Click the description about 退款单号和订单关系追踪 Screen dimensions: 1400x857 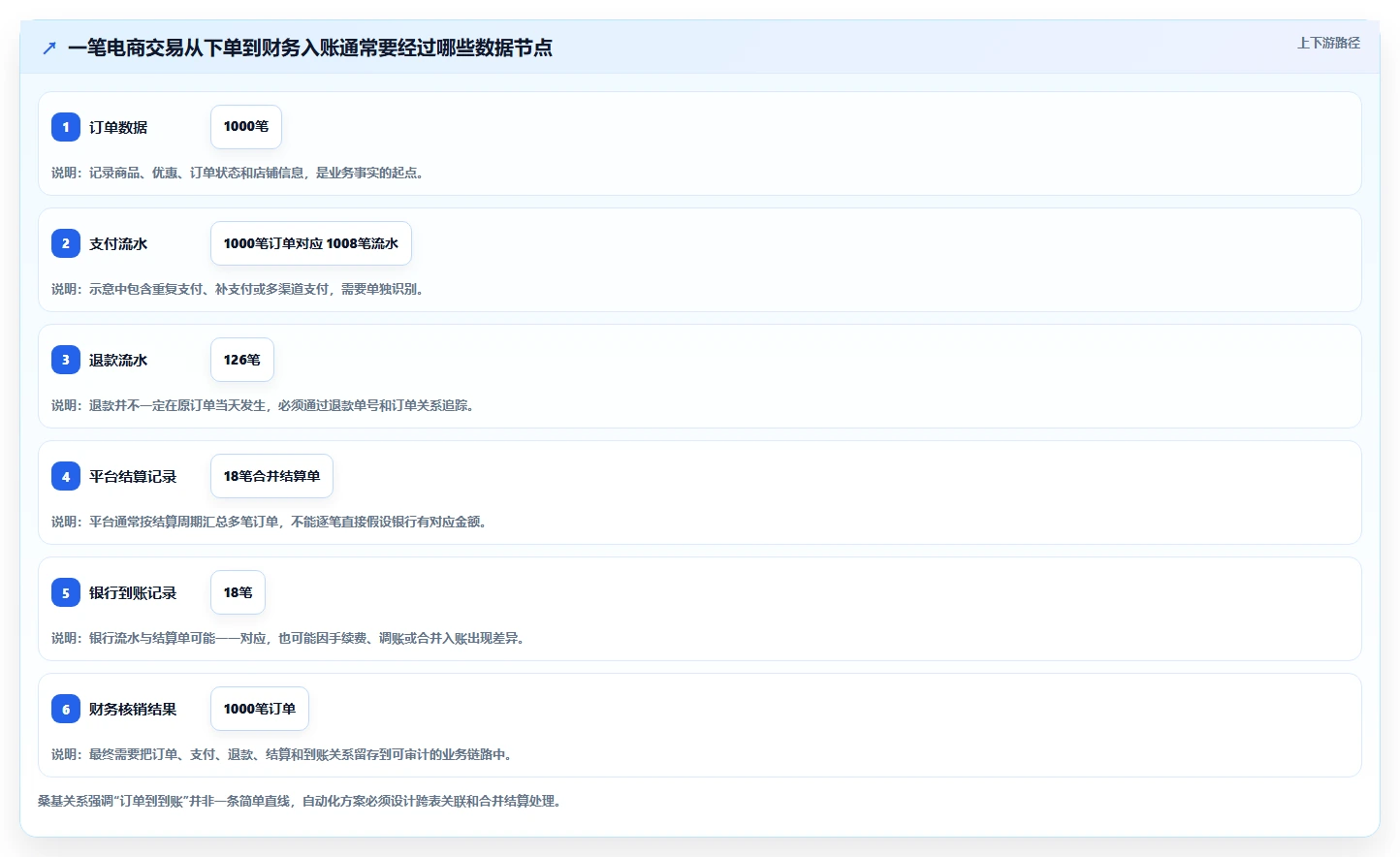tap(263, 405)
